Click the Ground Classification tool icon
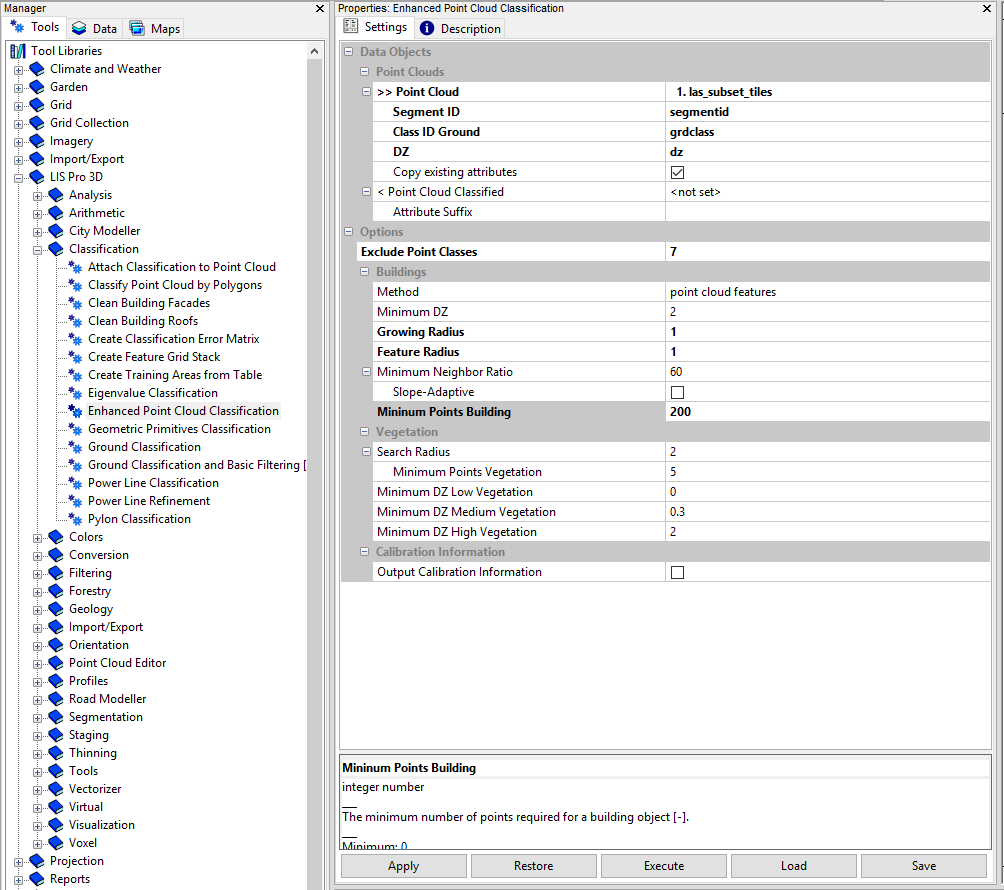The image size is (1004, 890). [76, 447]
